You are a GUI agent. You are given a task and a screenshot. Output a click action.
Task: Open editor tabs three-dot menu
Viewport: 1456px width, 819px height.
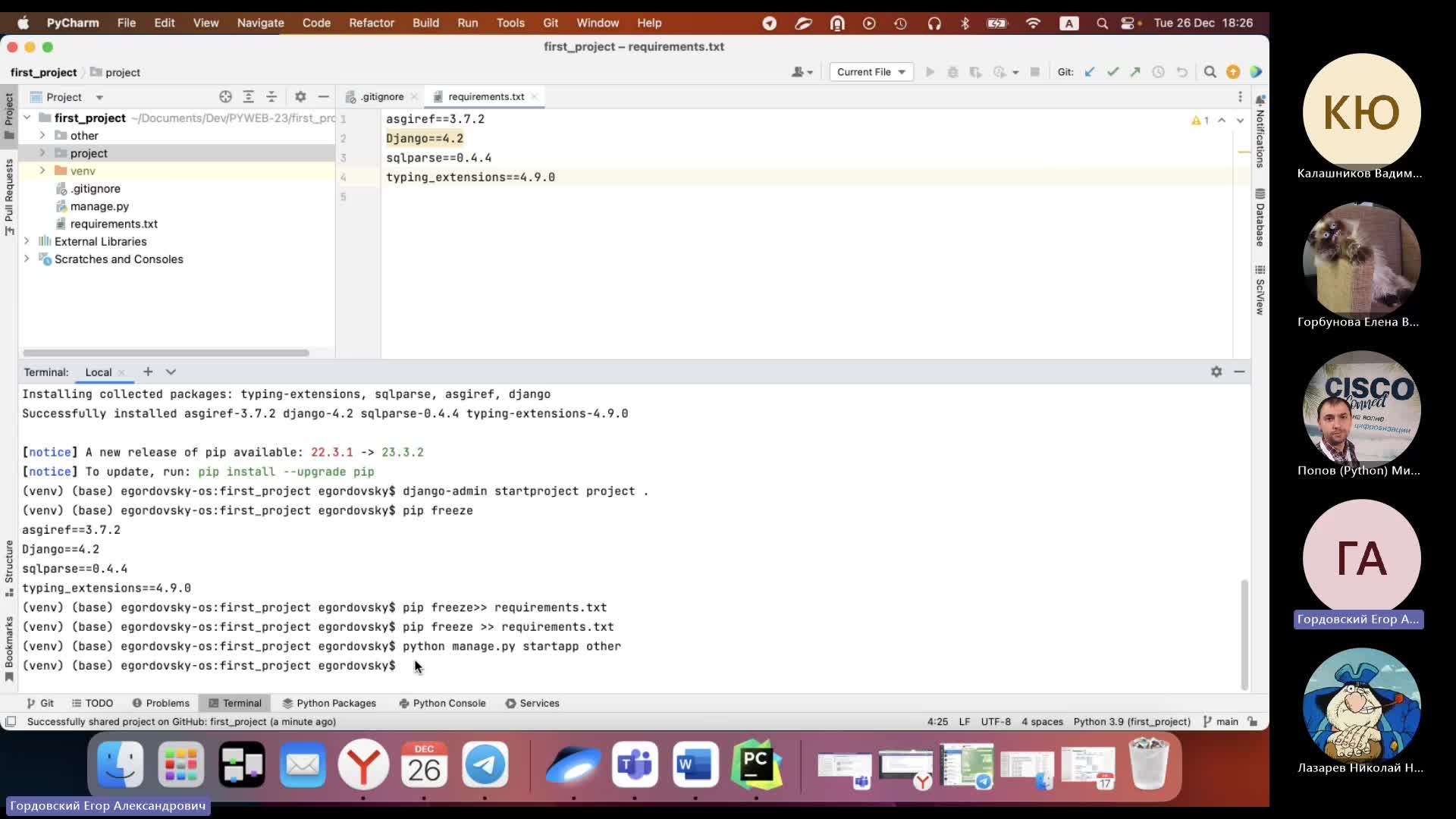coord(1240,96)
